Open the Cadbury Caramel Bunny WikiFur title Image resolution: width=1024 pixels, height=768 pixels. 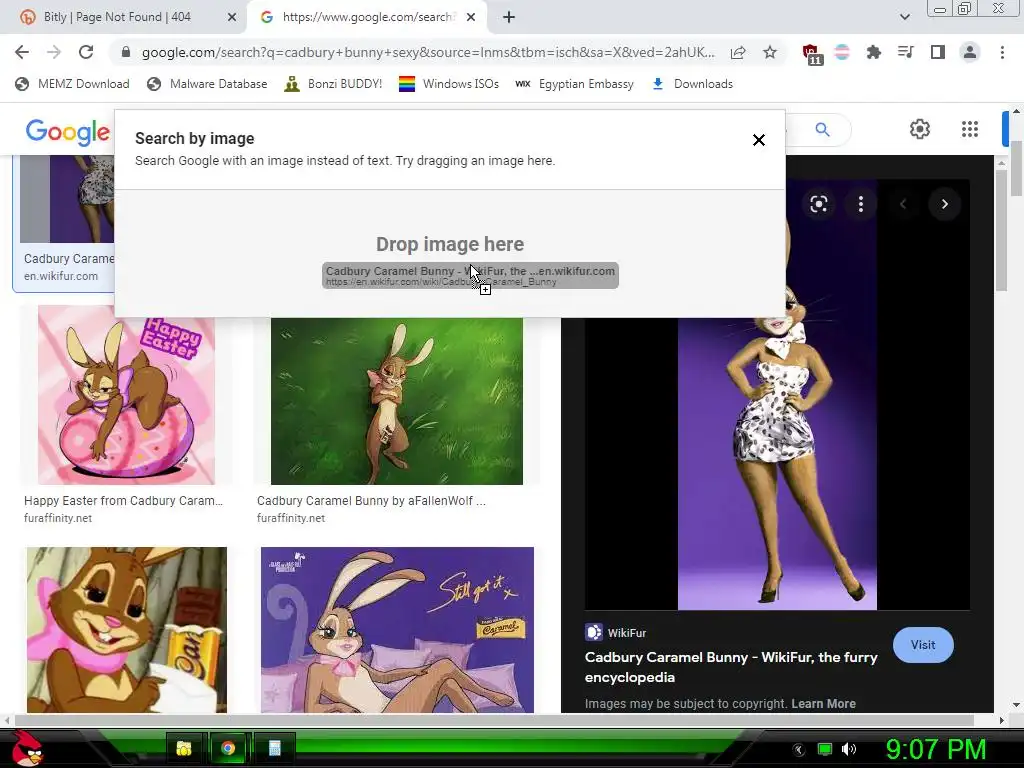(731, 667)
